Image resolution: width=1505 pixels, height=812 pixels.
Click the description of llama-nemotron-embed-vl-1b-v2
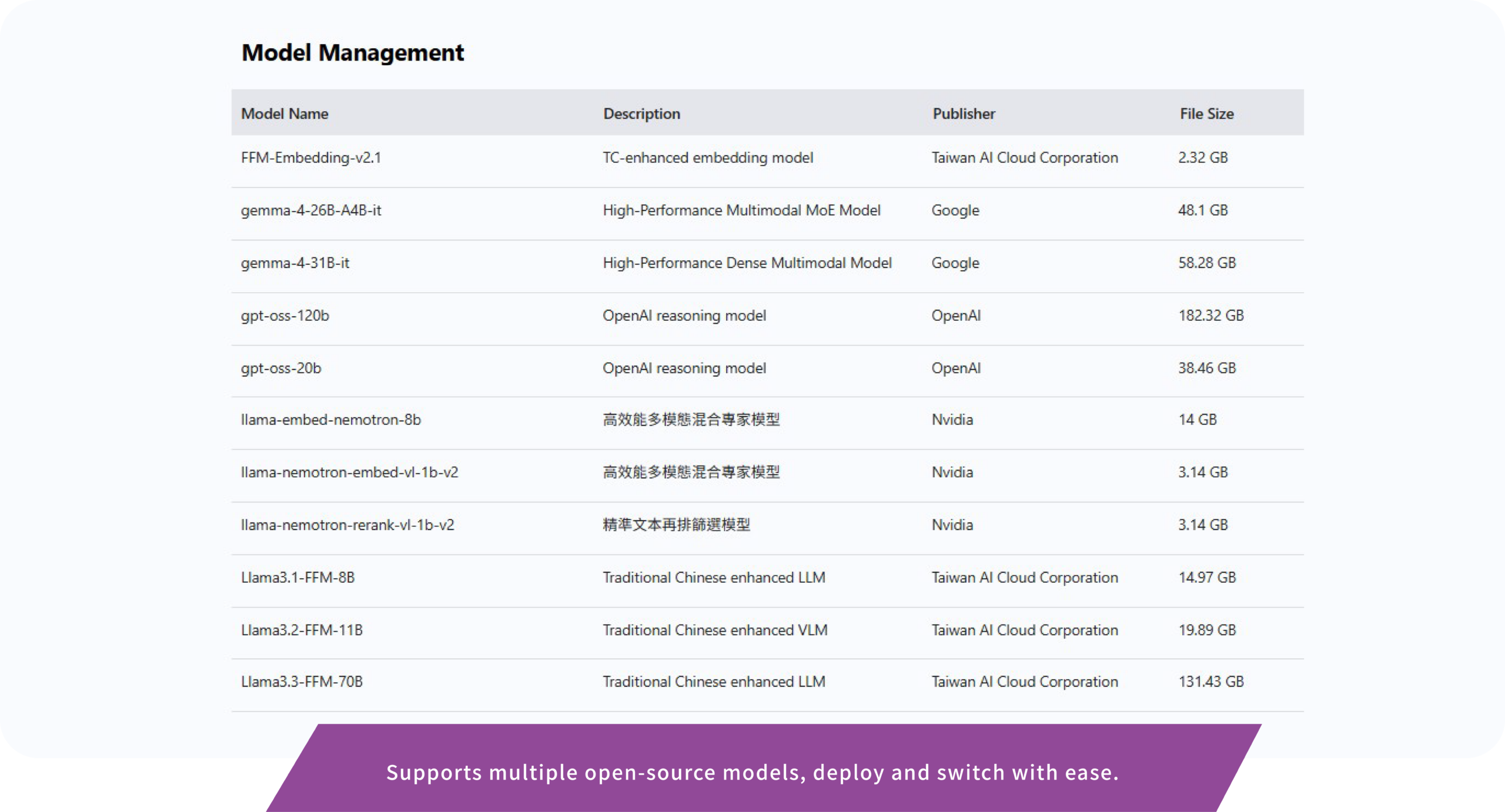pyautogui.click(x=691, y=472)
